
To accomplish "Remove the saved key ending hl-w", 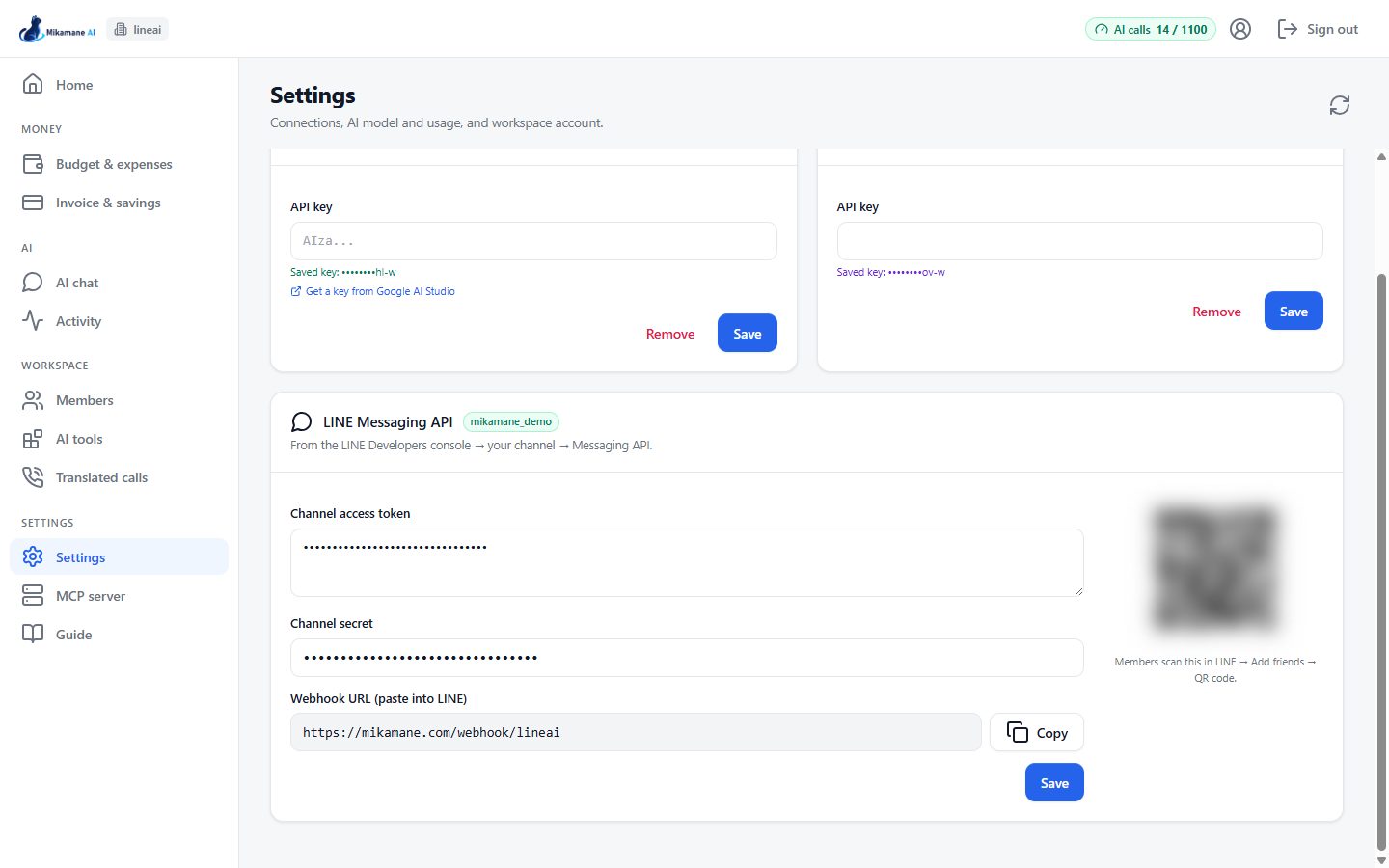I will coord(670,334).
